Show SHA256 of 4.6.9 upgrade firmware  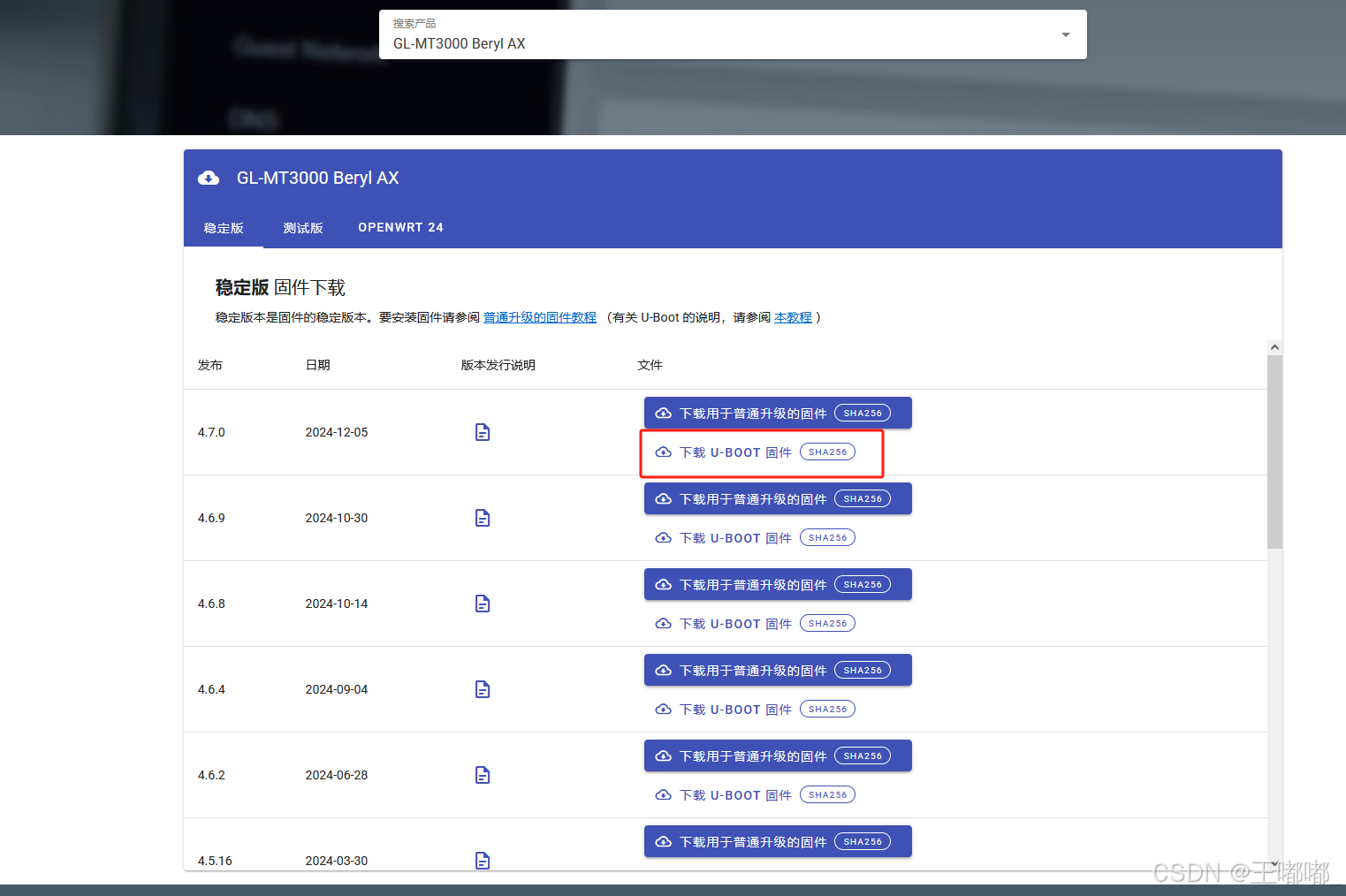863,498
